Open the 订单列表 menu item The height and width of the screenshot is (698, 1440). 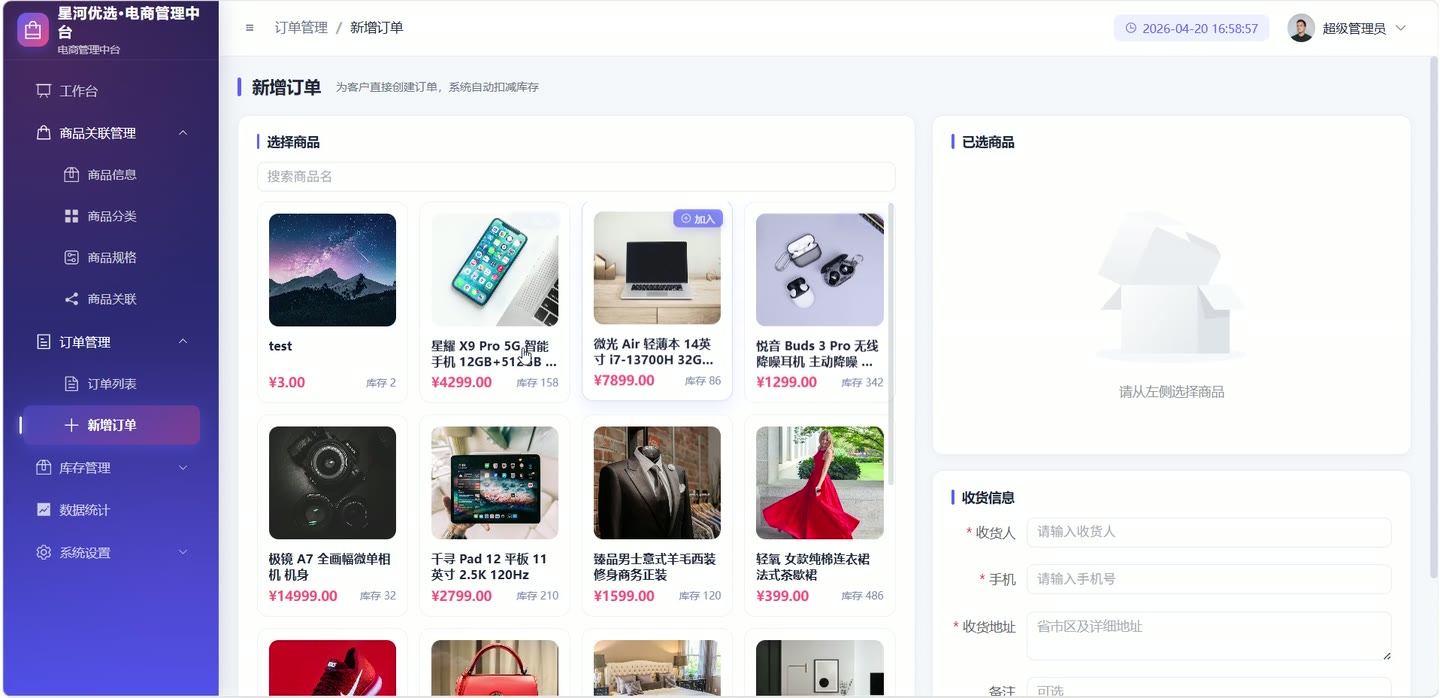coord(111,384)
